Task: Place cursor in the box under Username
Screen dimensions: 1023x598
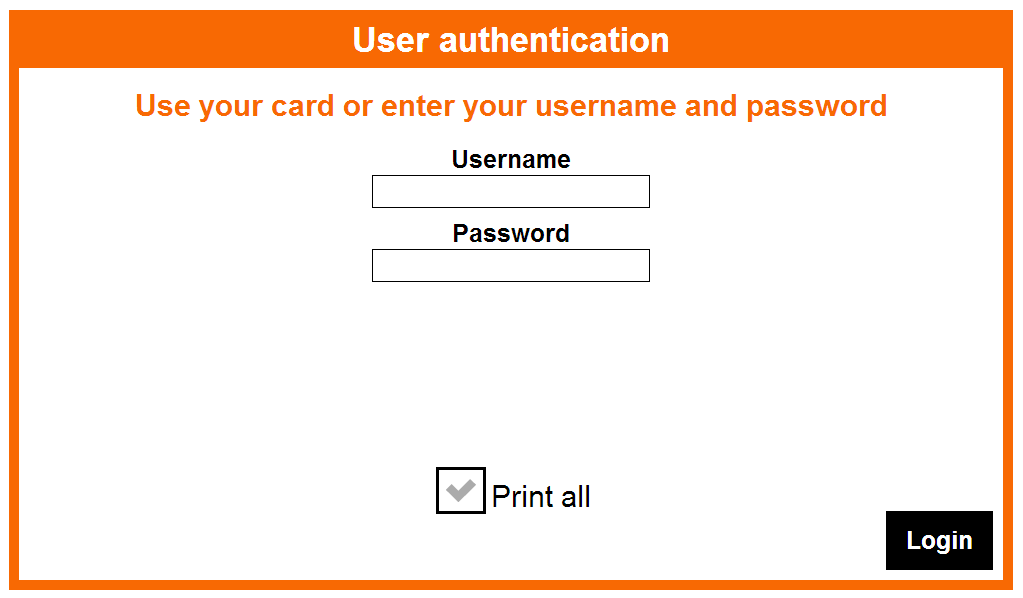Action: (x=511, y=191)
